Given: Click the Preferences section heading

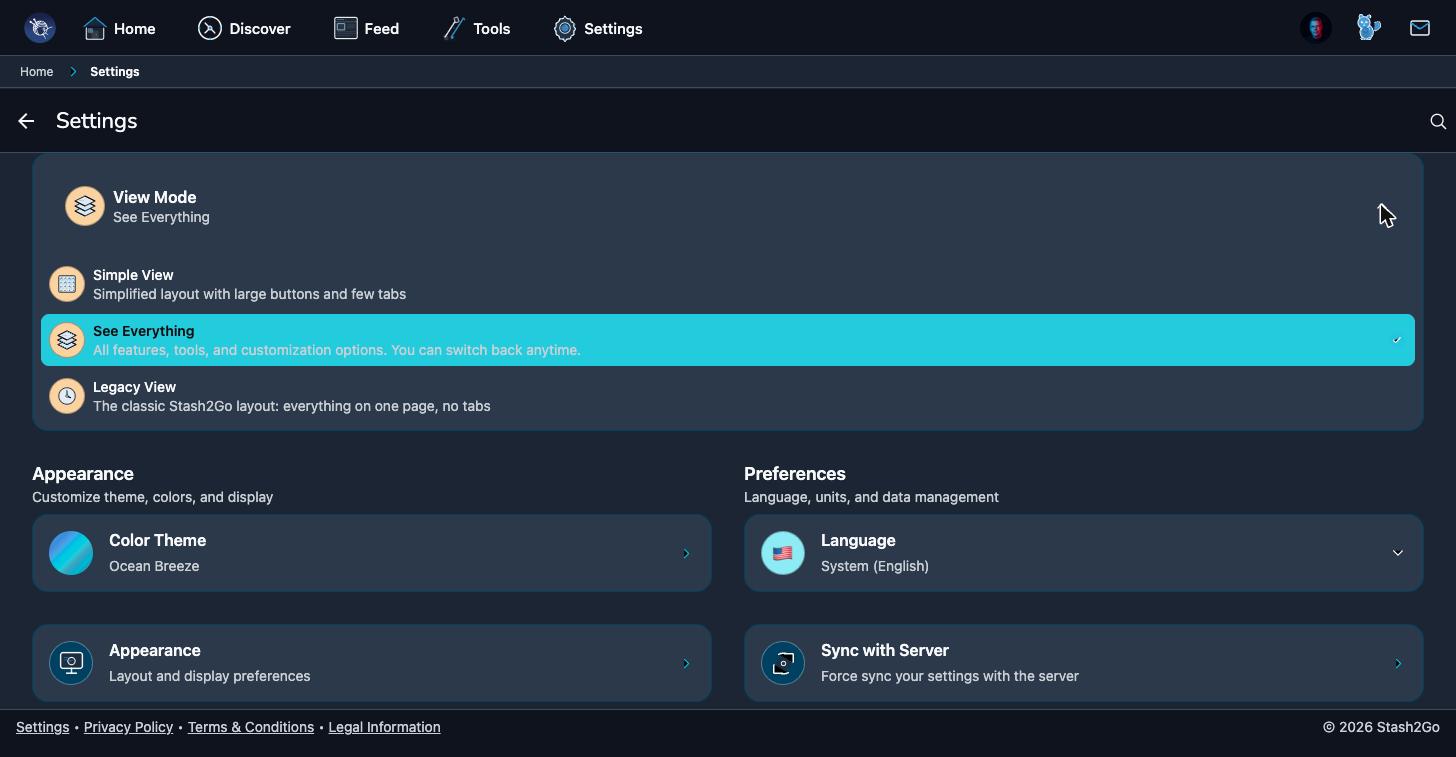Looking at the screenshot, I should point(795,474).
